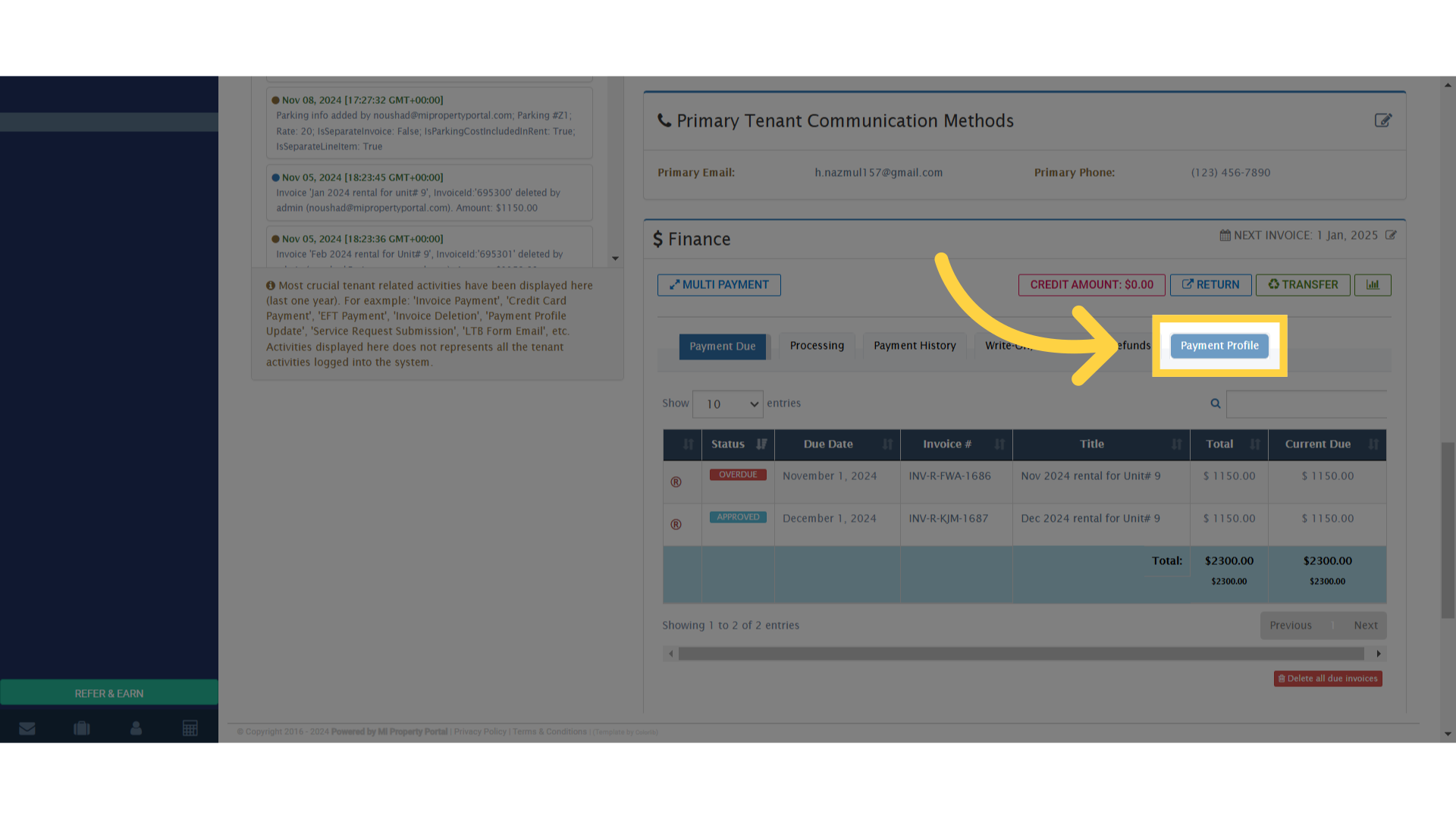The height and width of the screenshot is (819, 1456).
Task: Click the CREDIT AMOUNT: $0.00 button
Action: (1091, 285)
